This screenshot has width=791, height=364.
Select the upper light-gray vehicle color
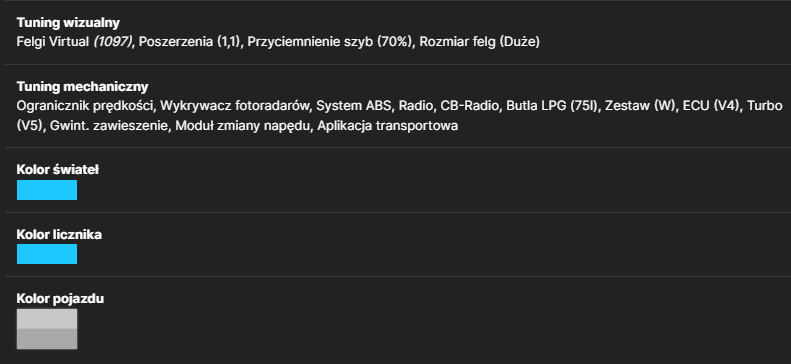(x=47, y=319)
